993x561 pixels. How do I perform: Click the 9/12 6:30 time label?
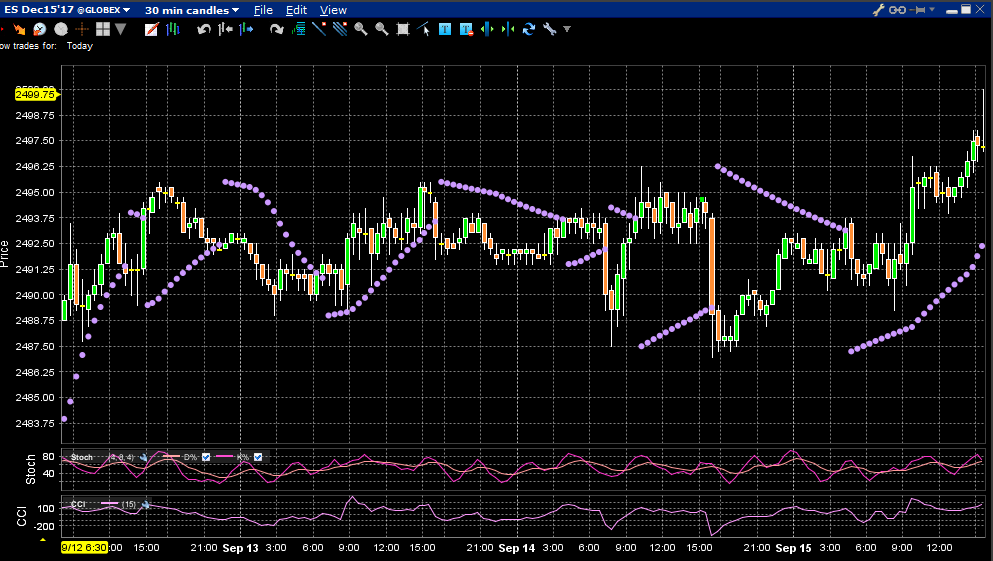coord(84,547)
